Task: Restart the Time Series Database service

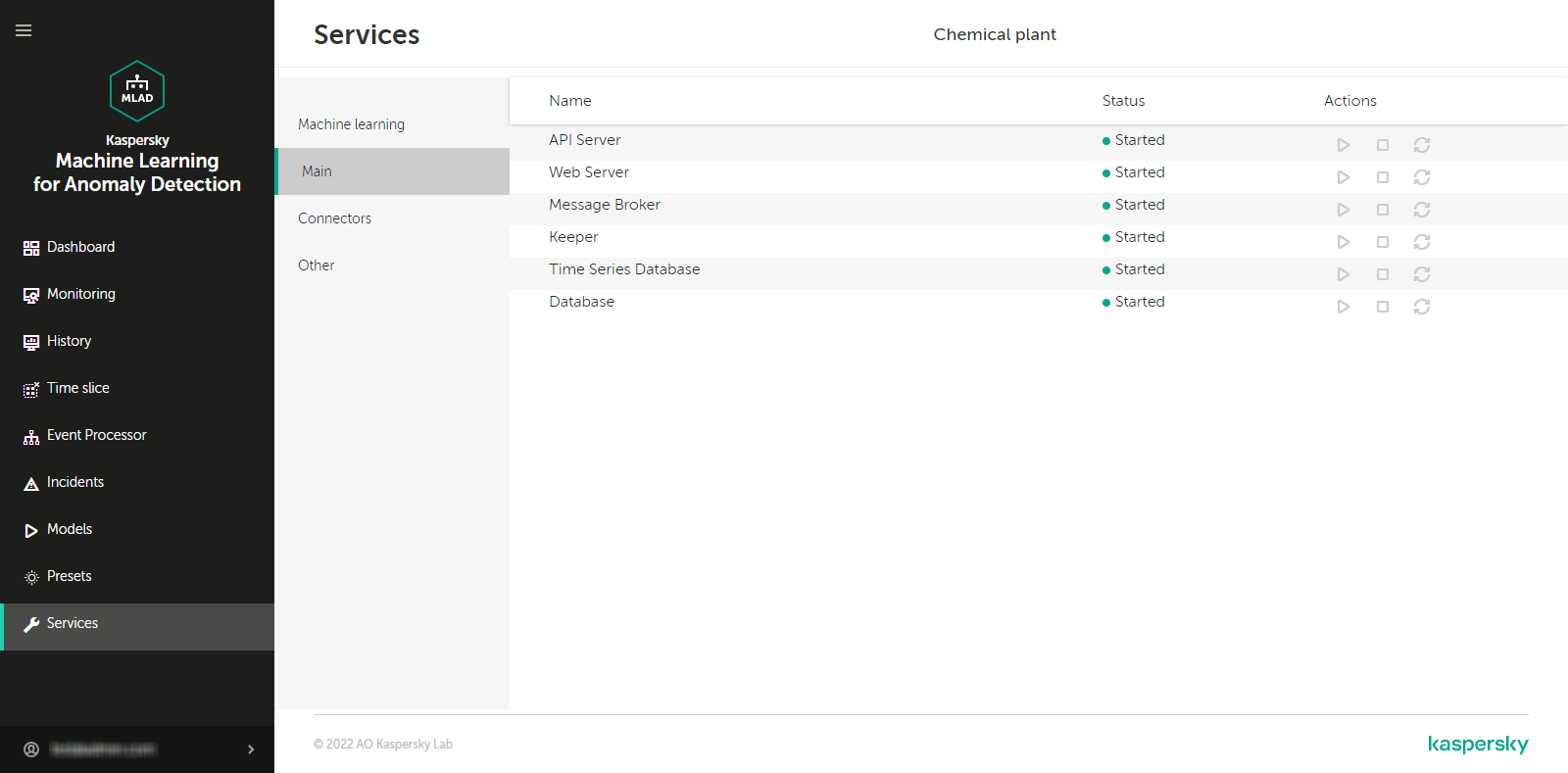Action: 1421,274
